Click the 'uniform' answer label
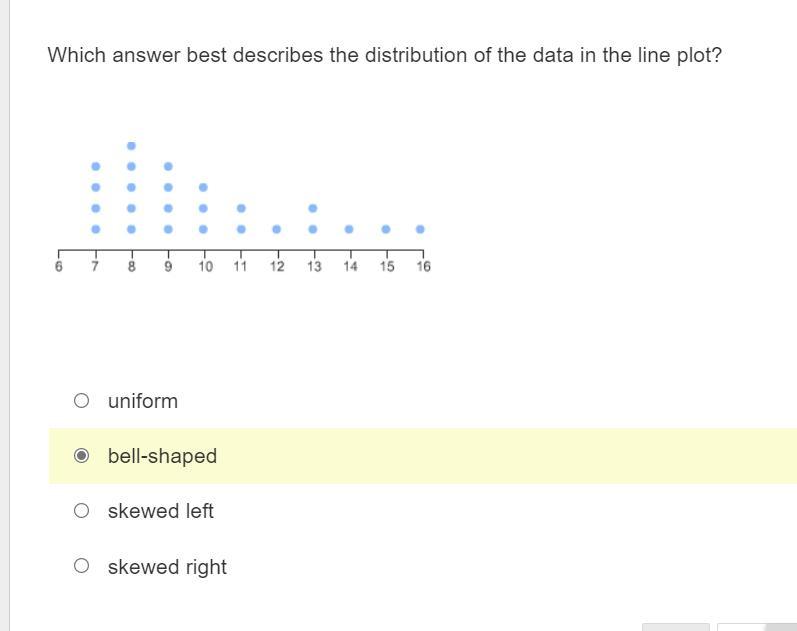This screenshot has height=631, width=797. pyautogui.click(x=143, y=401)
